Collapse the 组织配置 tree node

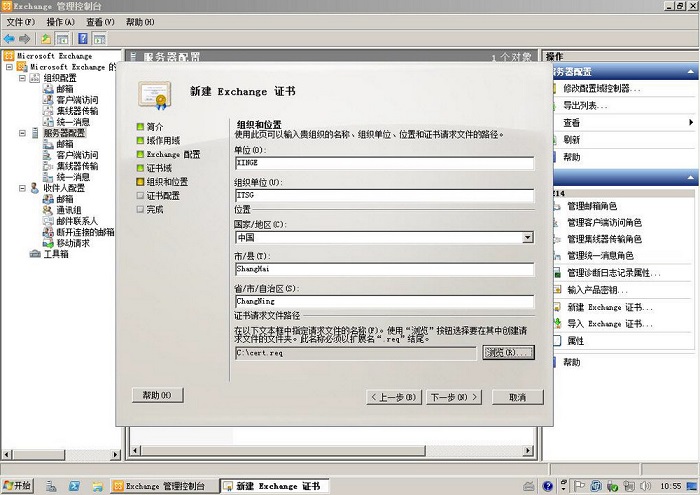(x=21, y=78)
